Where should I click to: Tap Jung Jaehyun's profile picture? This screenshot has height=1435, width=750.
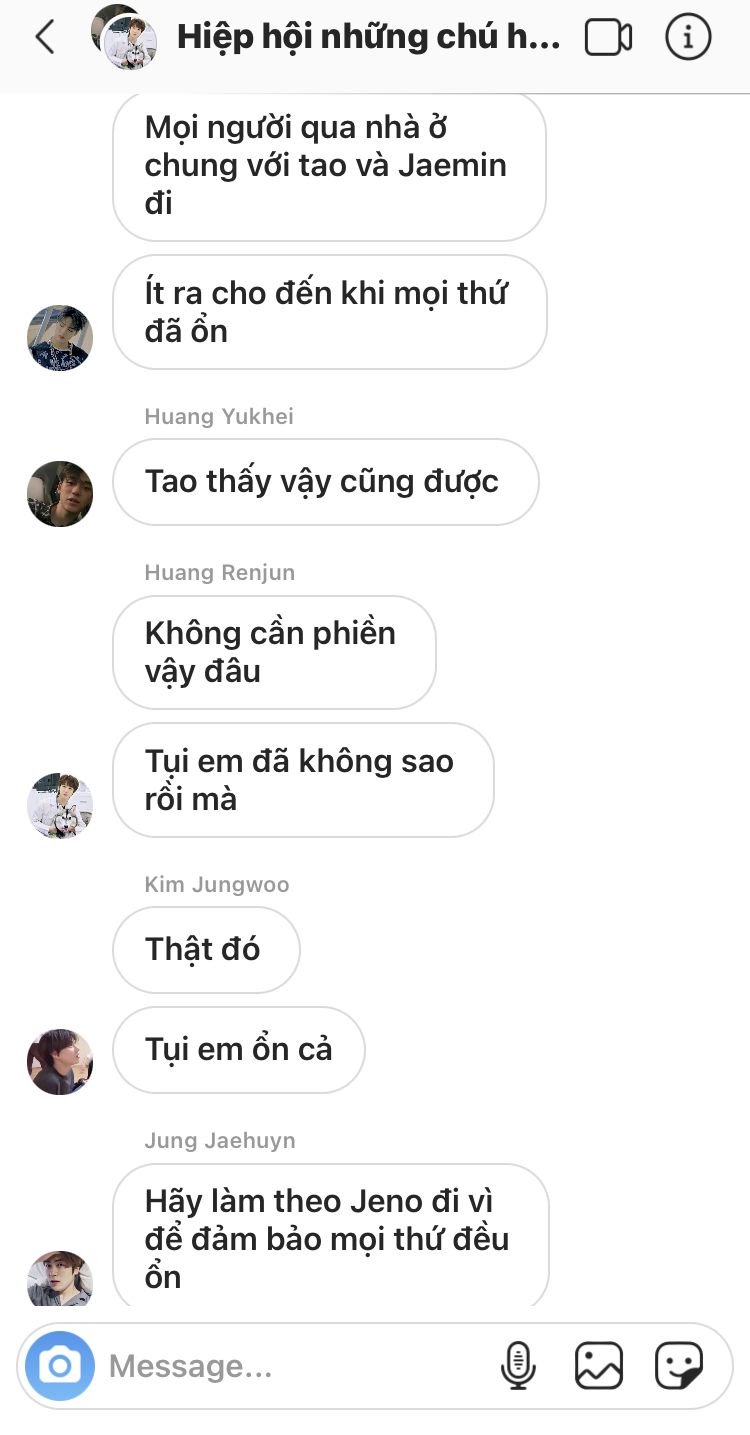tap(60, 1279)
